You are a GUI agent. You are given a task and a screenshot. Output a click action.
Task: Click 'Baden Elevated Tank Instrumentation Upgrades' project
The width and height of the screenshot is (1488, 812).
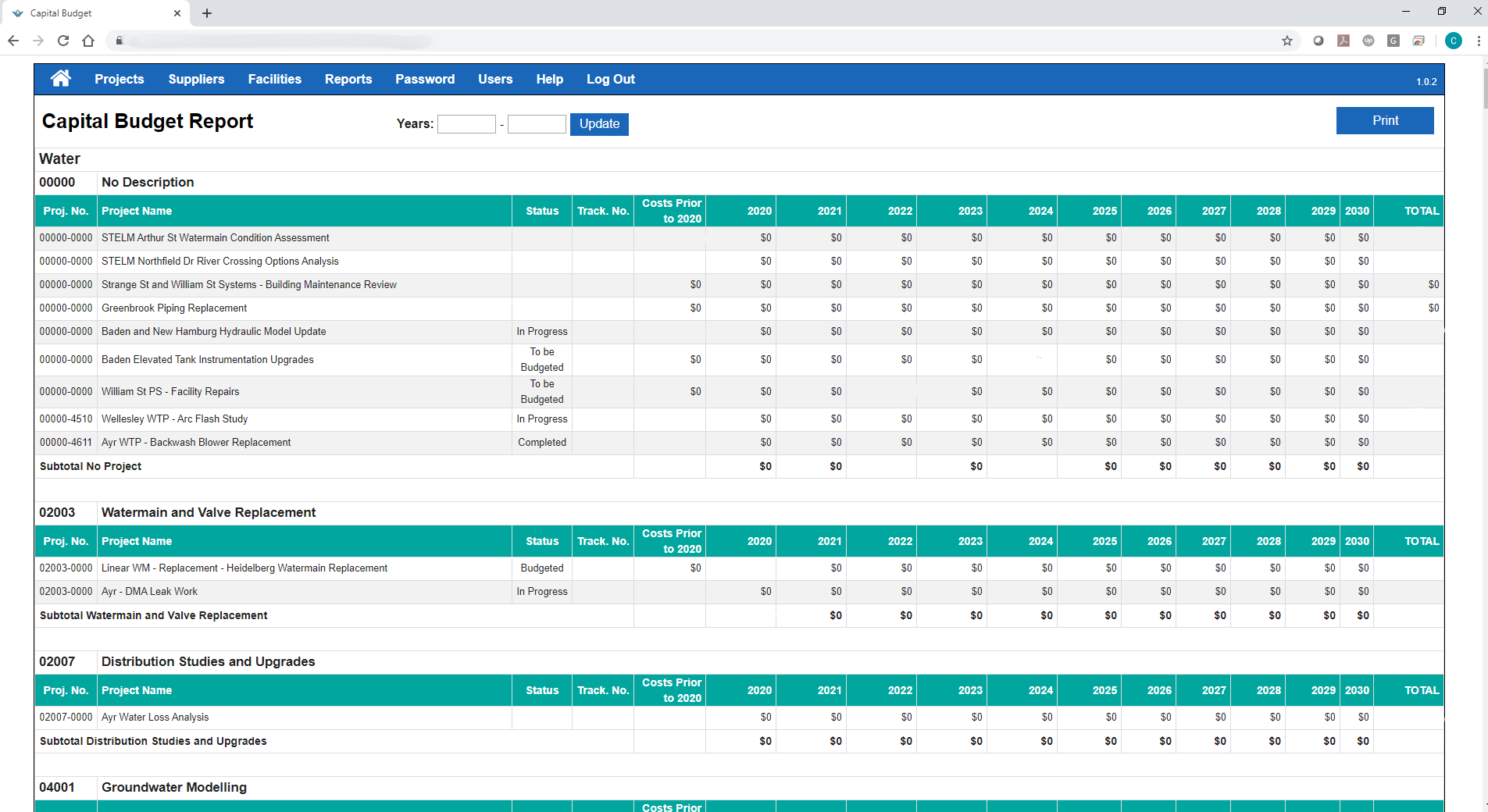[208, 360]
